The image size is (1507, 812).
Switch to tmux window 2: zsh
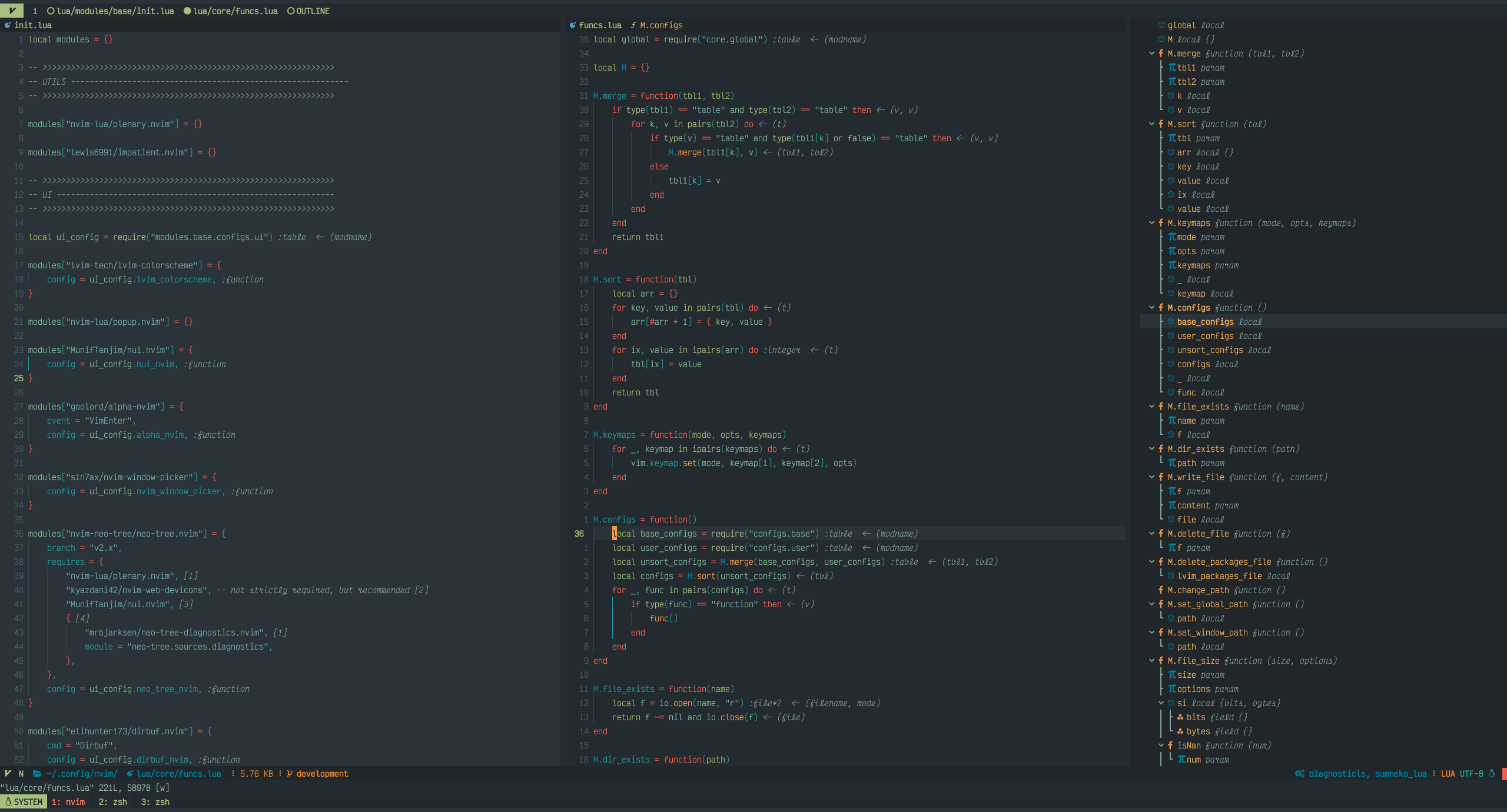click(x=112, y=802)
